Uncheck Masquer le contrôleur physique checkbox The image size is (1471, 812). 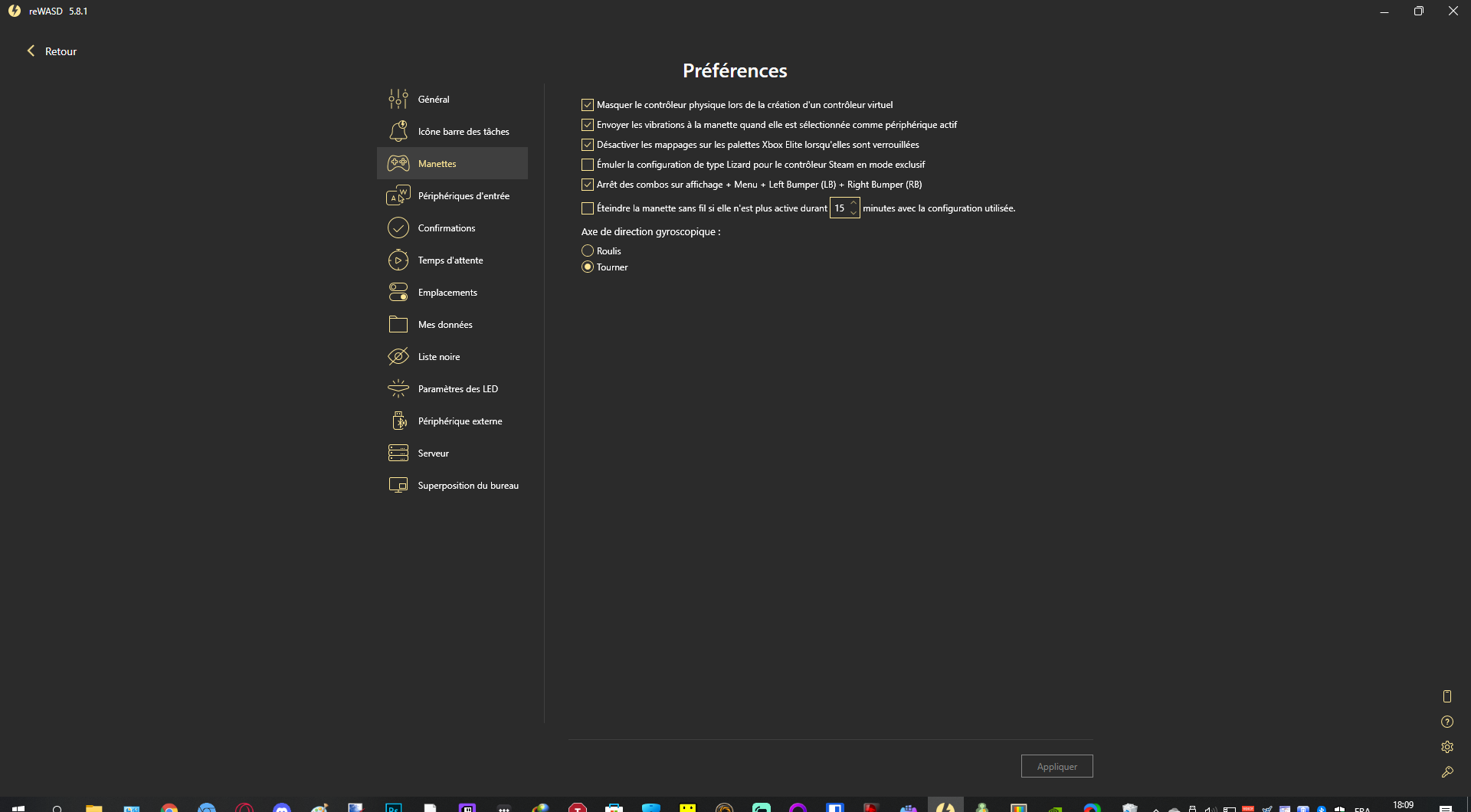pyautogui.click(x=588, y=105)
